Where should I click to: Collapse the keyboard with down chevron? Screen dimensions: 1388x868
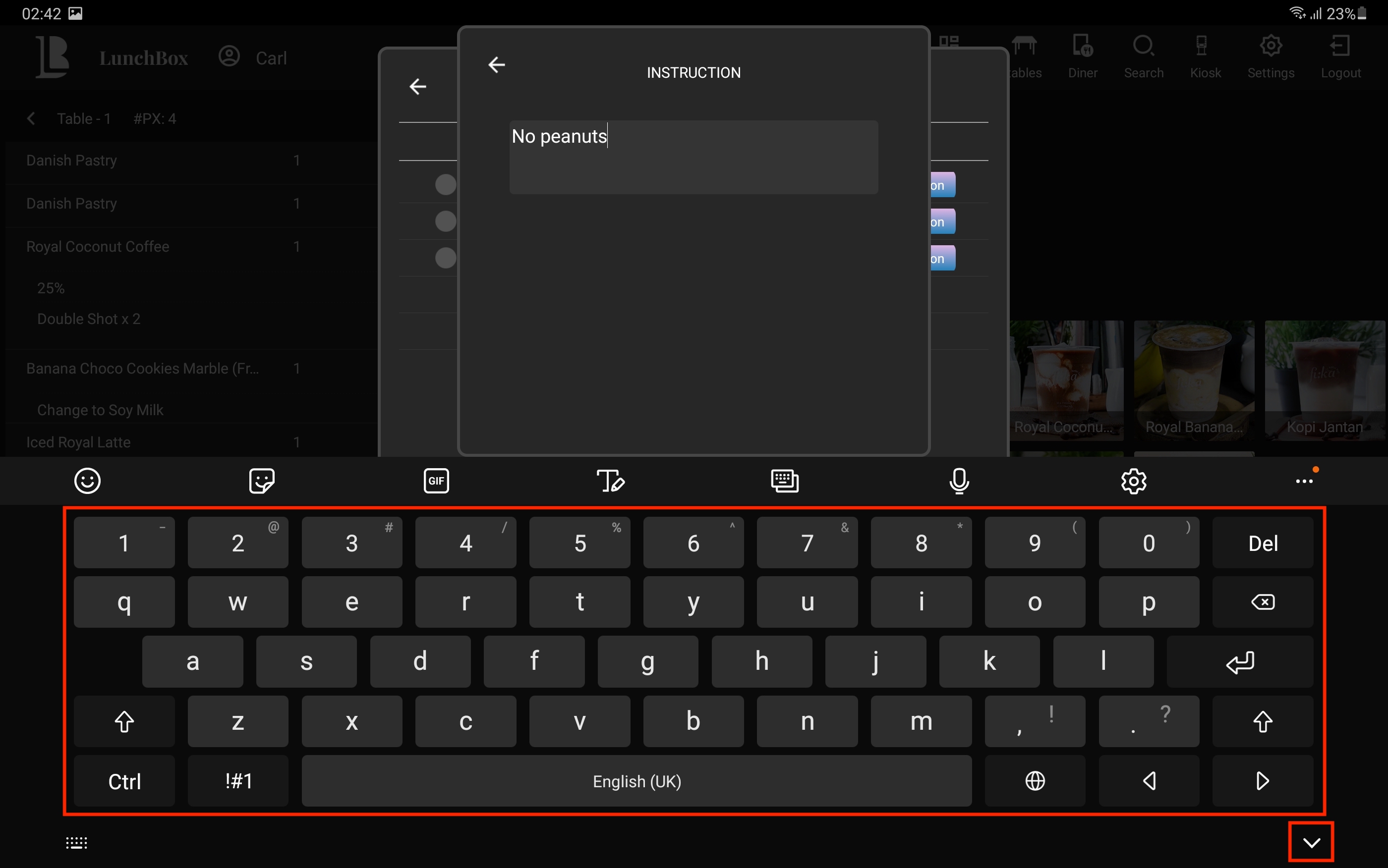pyautogui.click(x=1311, y=842)
